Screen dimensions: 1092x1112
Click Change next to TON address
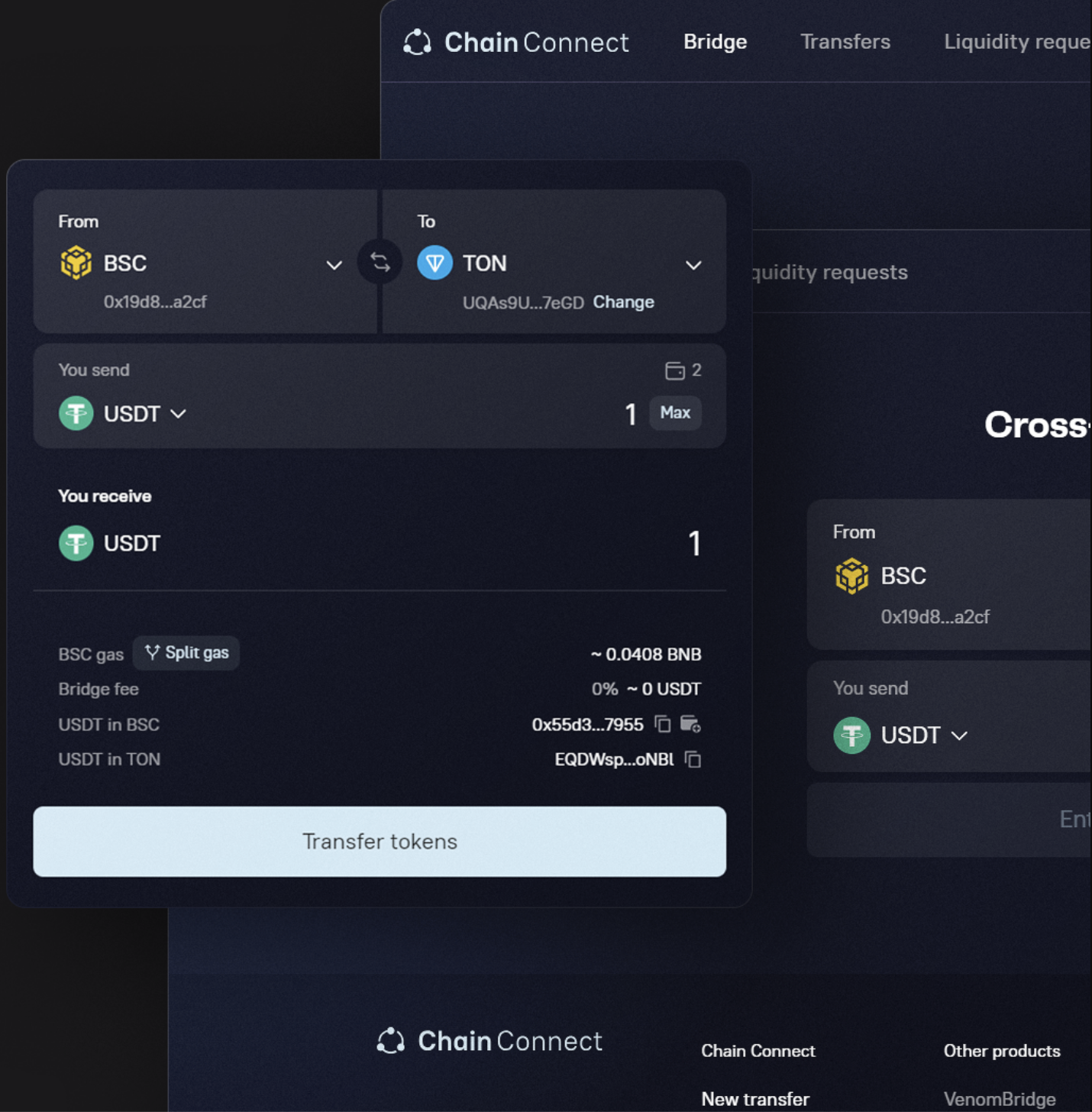pyautogui.click(x=623, y=302)
